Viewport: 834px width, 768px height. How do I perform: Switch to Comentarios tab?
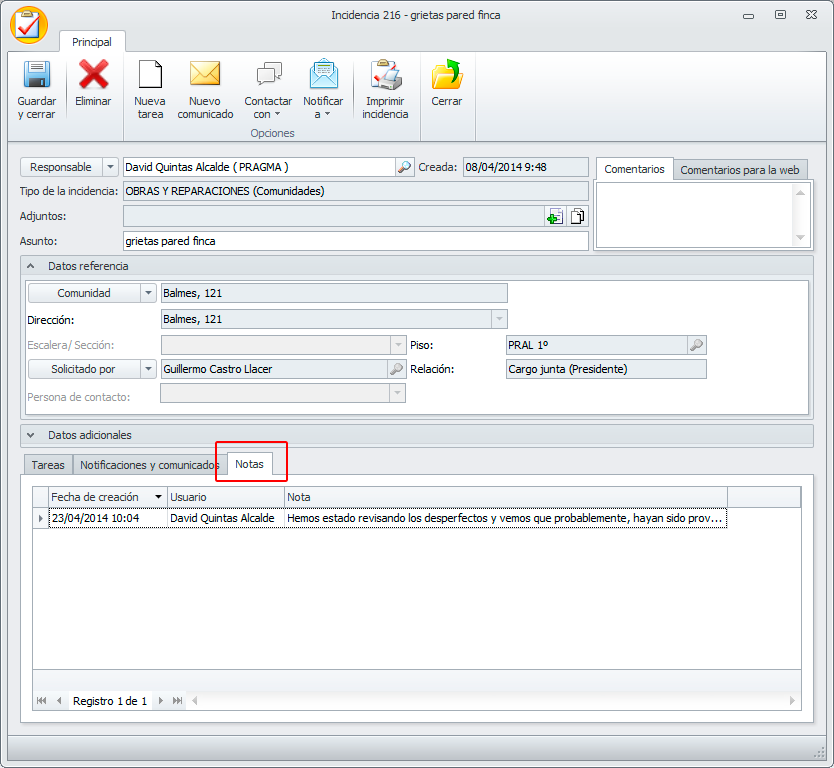634,169
